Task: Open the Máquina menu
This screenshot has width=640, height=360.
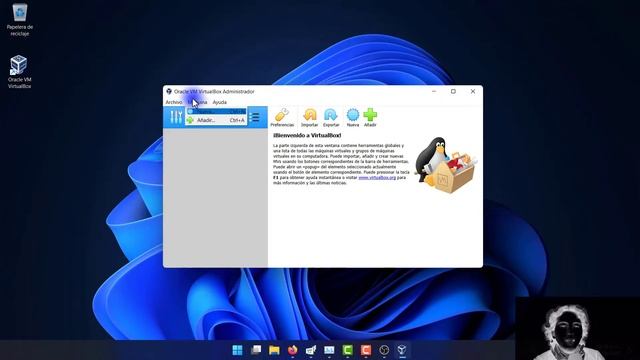Action: tap(198, 102)
